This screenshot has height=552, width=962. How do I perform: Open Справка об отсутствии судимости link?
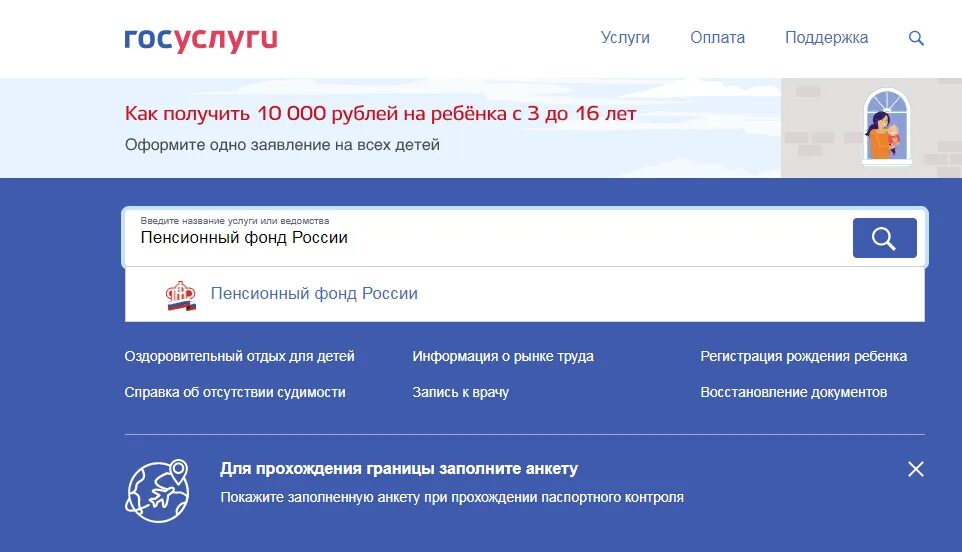[x=235, y=393]
